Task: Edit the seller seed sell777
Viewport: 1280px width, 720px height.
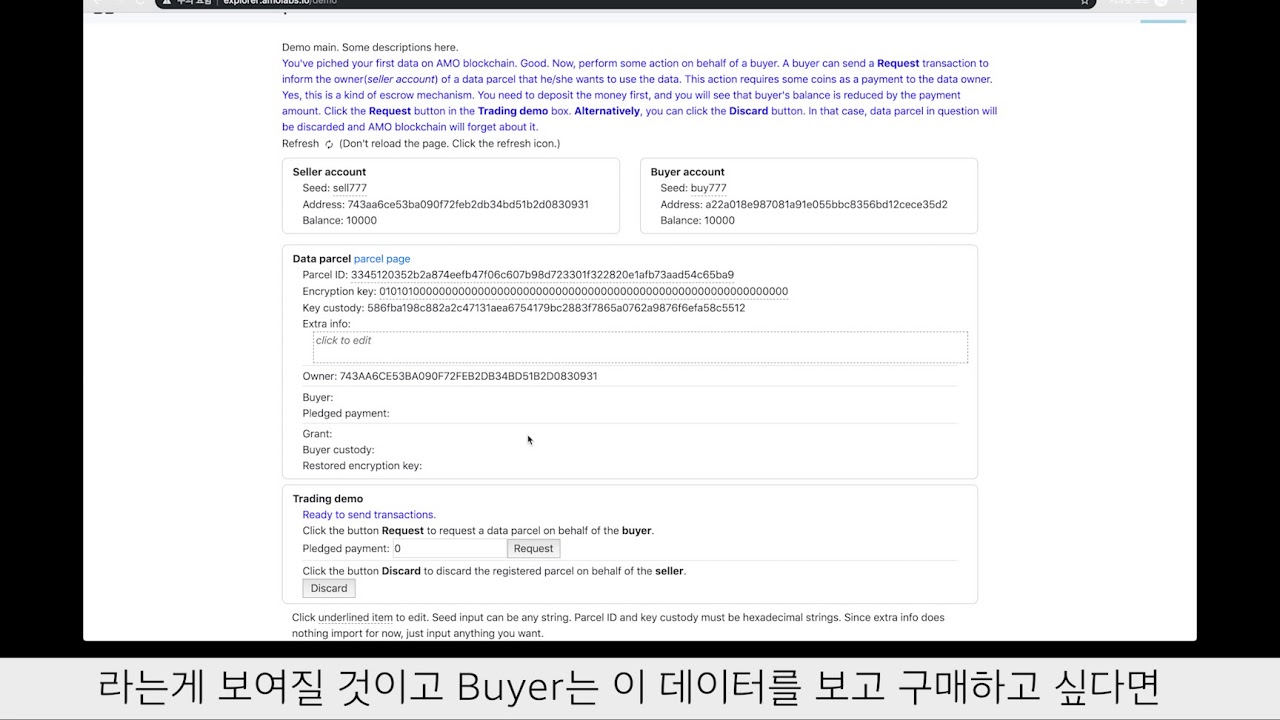Action: [x=350, y=188]
